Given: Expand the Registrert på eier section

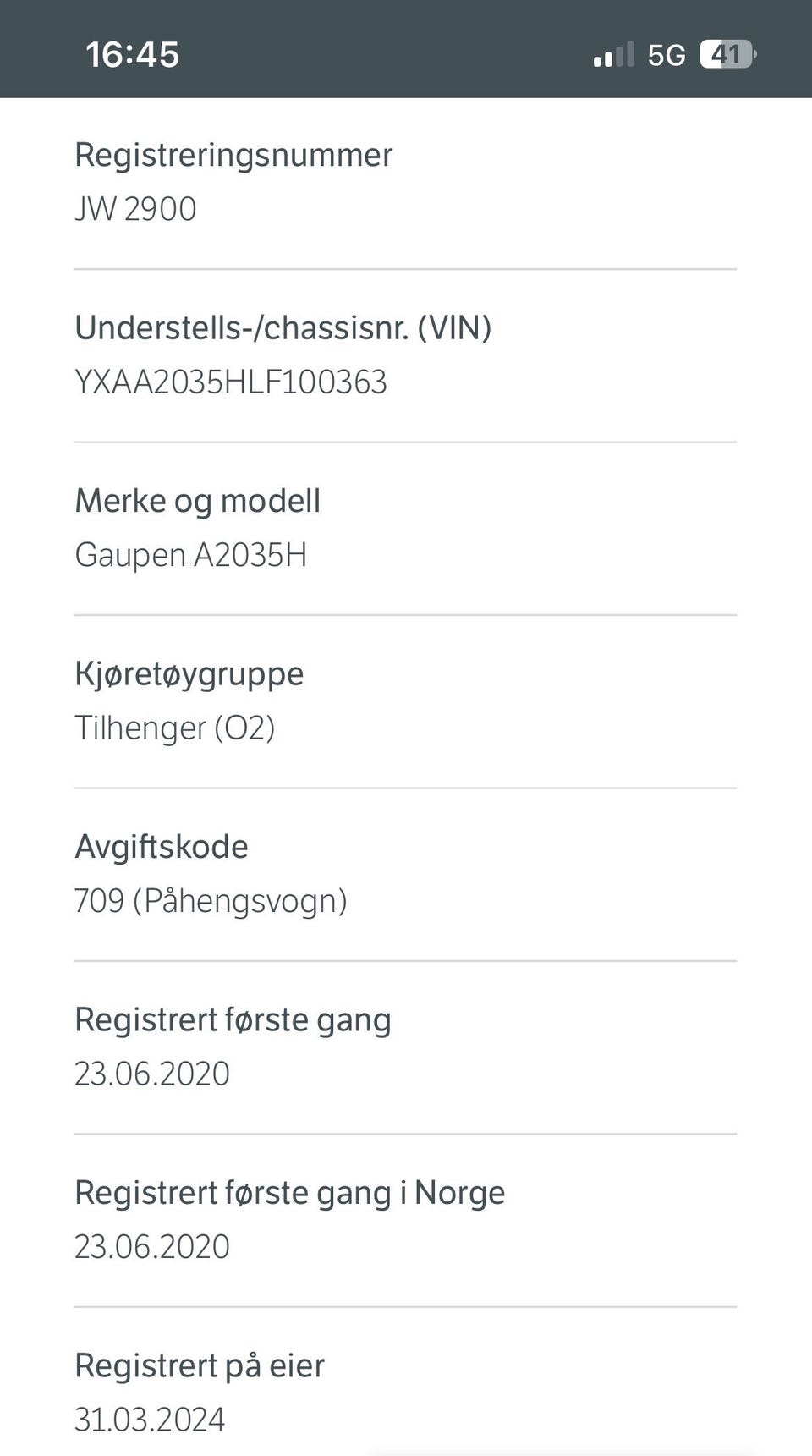Looking at the screenshot, I should (x=199, y=1365).
